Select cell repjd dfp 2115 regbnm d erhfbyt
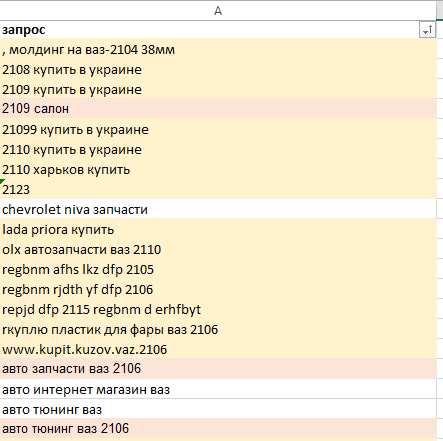 tap(218, 309)
